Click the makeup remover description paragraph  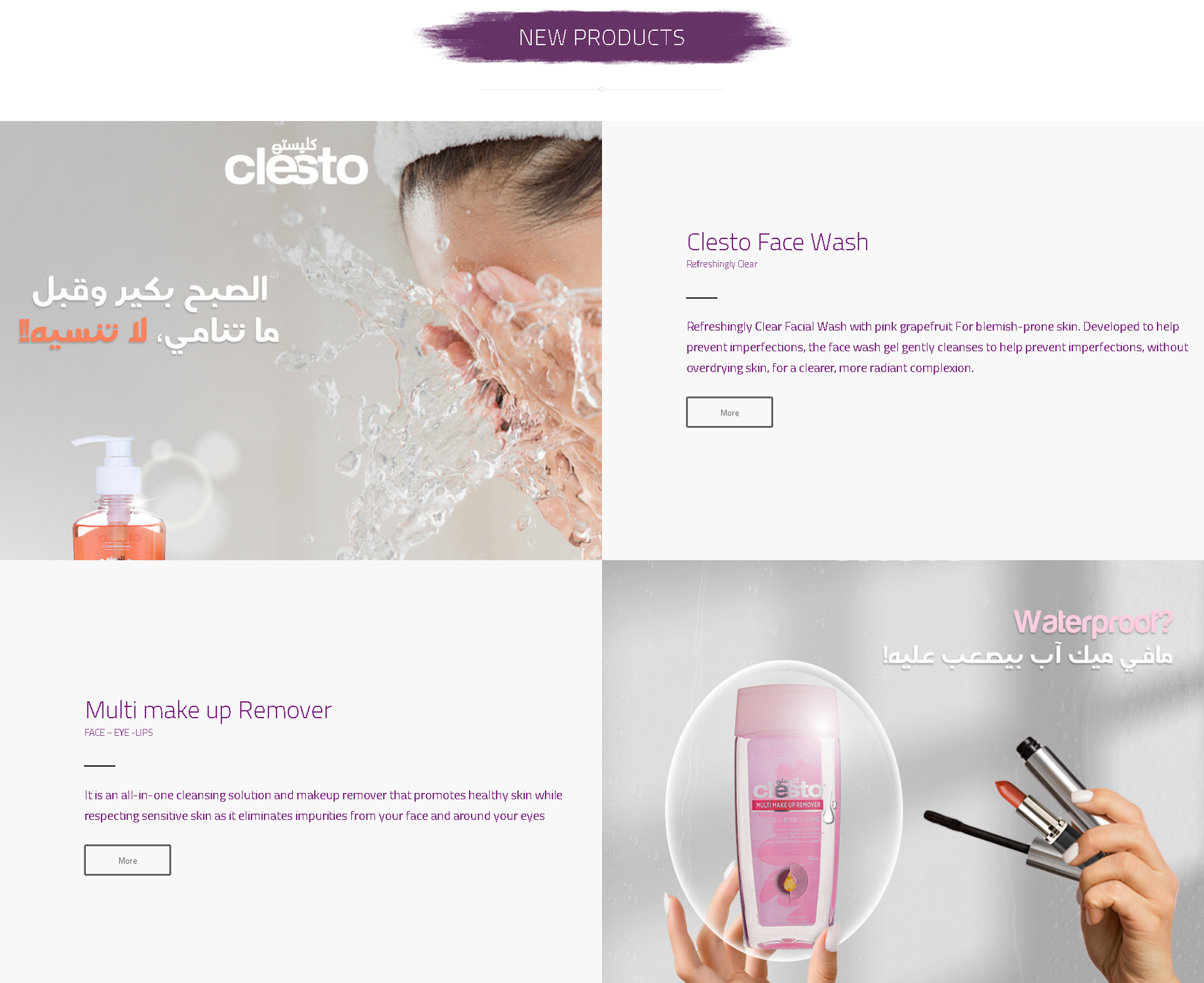click(324, 805)
